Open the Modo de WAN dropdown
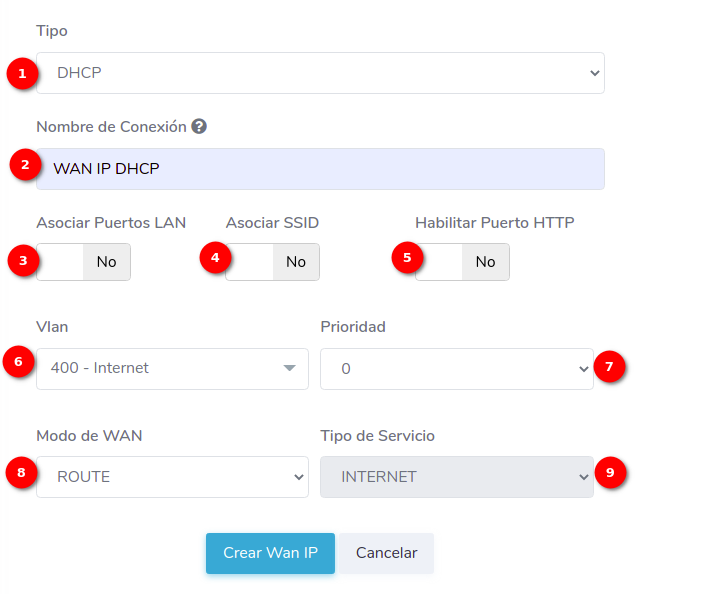Viewport: 709px width, 594px height. 172,477
